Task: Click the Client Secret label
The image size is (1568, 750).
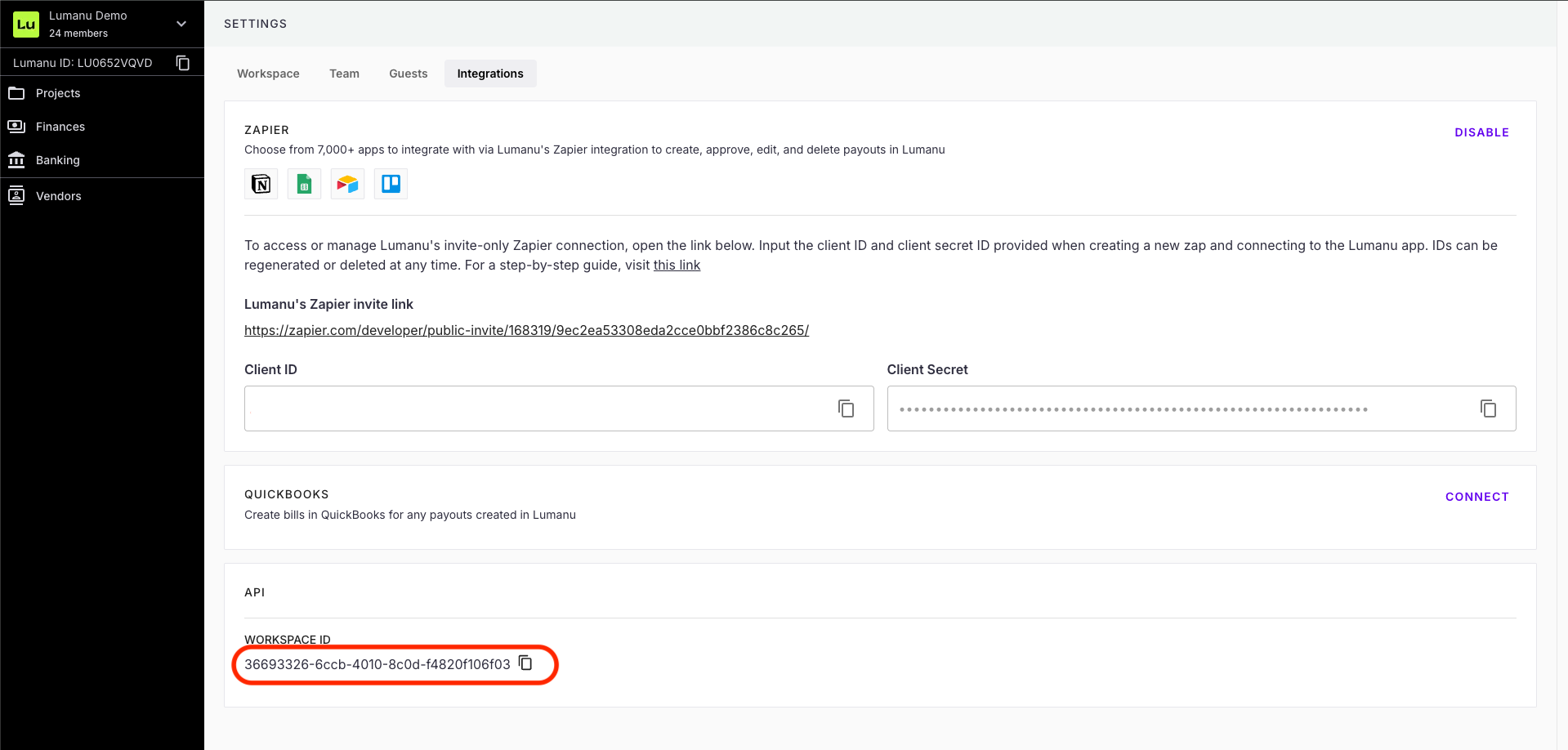Action: pyautogui.click(x=927, y=369)
